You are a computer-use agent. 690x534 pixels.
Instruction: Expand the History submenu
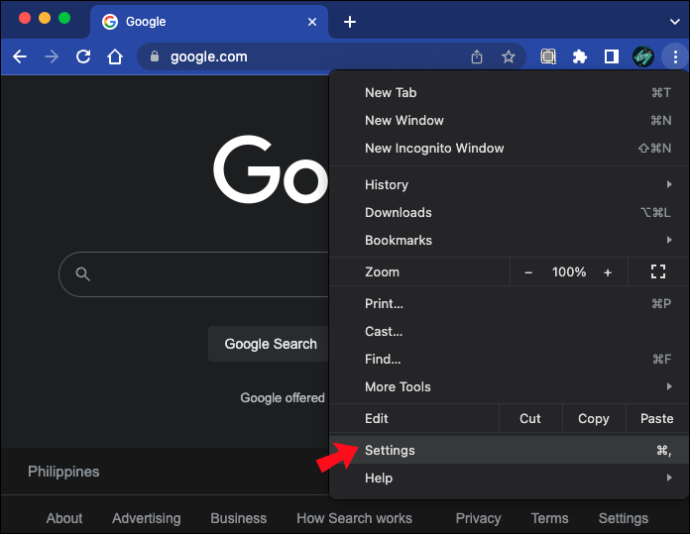click(x=509, y=184)
